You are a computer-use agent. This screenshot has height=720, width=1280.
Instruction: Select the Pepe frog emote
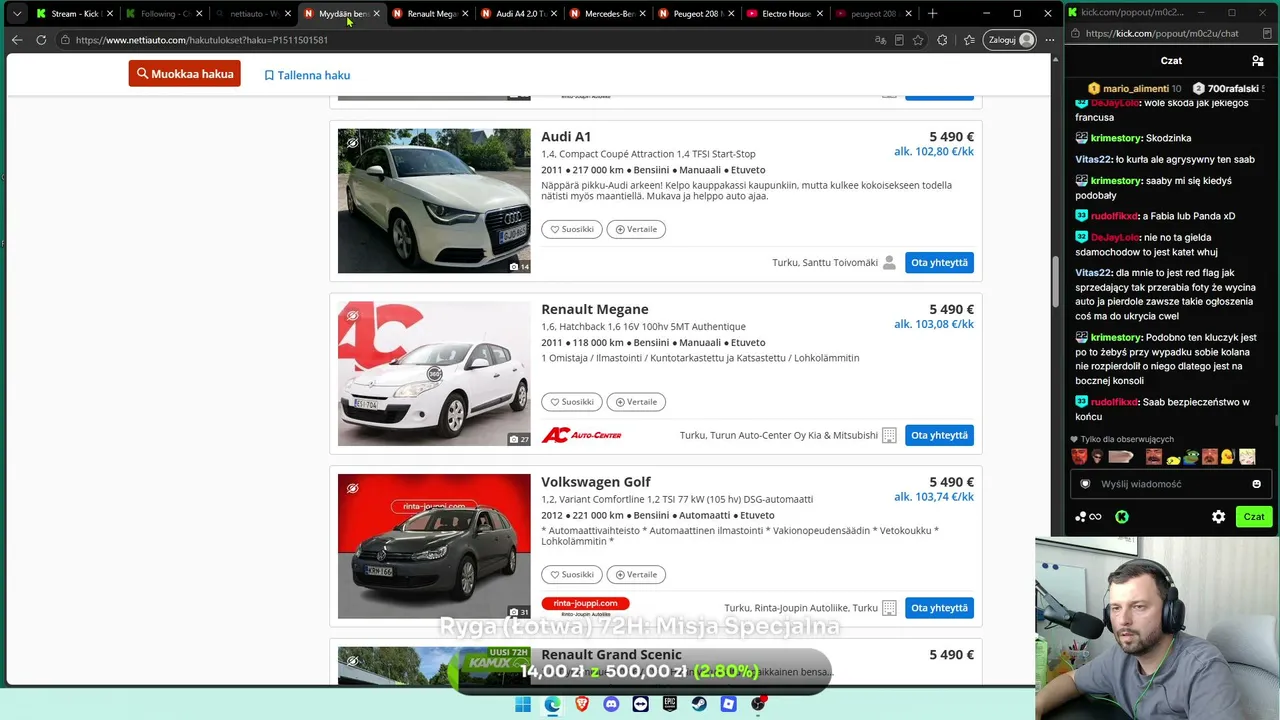1191,457
